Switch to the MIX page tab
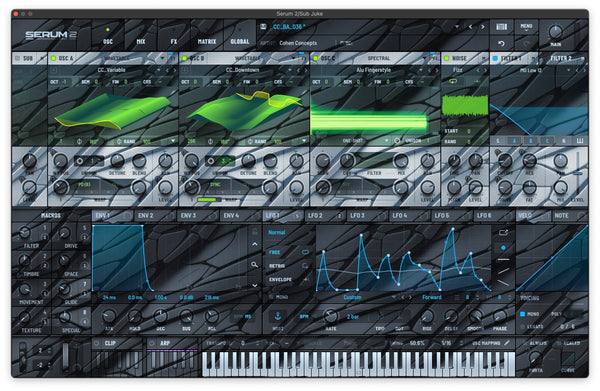The height and width of the screenshot is (391, 600). point(141,36)
